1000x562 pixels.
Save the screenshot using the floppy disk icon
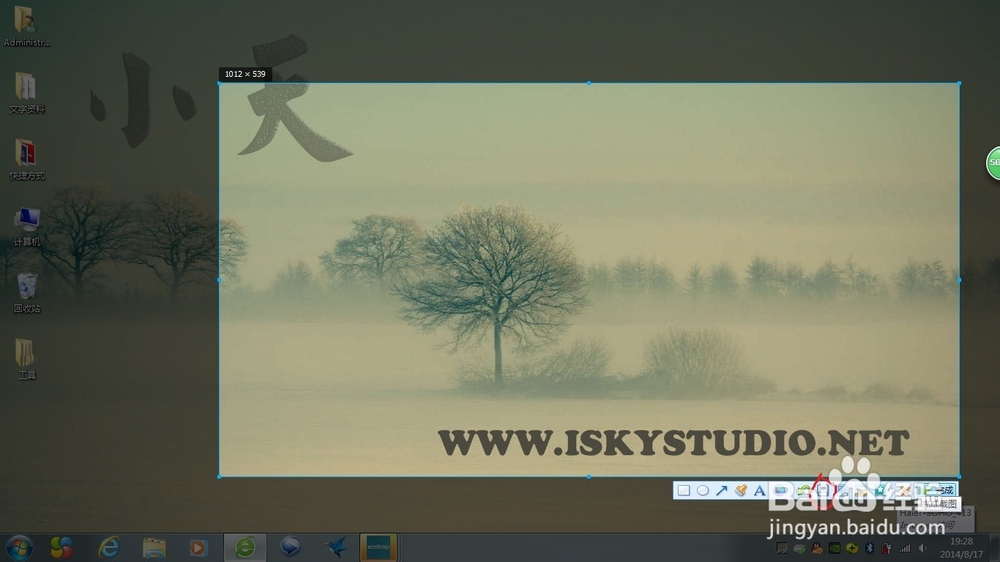(x=823, y=491)
